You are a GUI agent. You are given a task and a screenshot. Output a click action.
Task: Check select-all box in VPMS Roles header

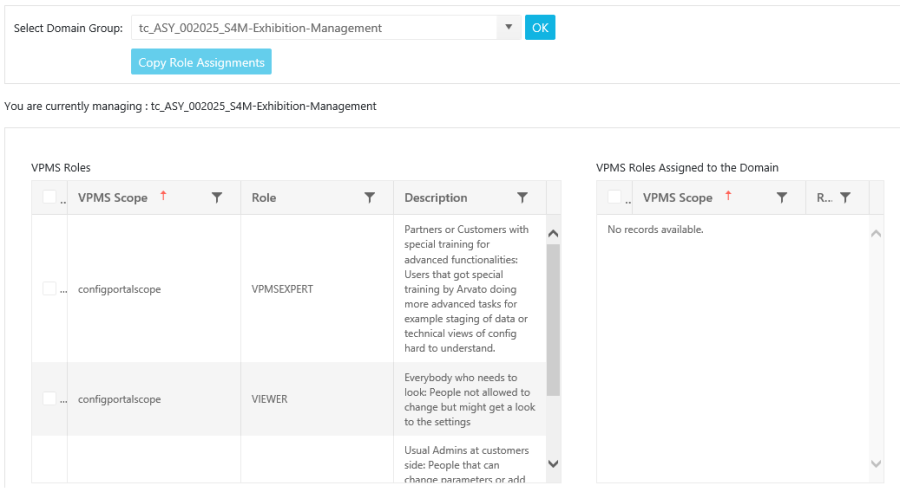[x=50, y=198]
